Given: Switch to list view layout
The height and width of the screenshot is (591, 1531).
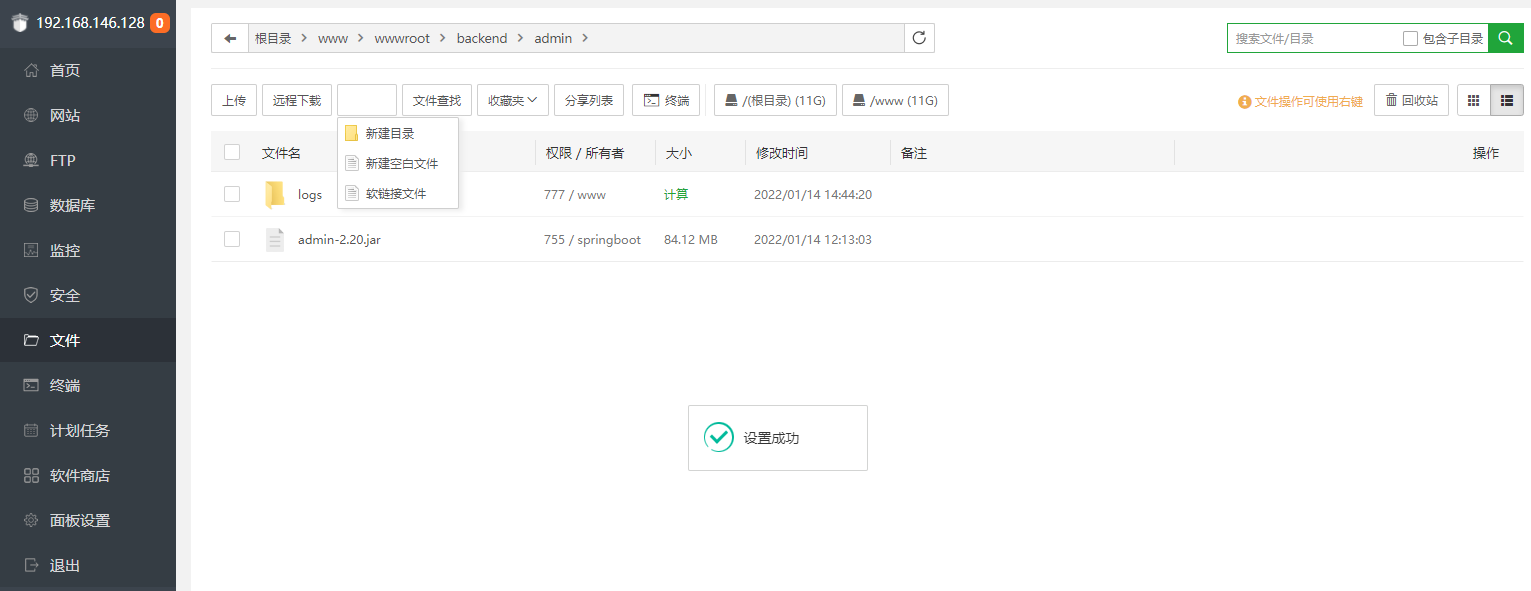Looking at the screenshot, I should coord(1507,100).
